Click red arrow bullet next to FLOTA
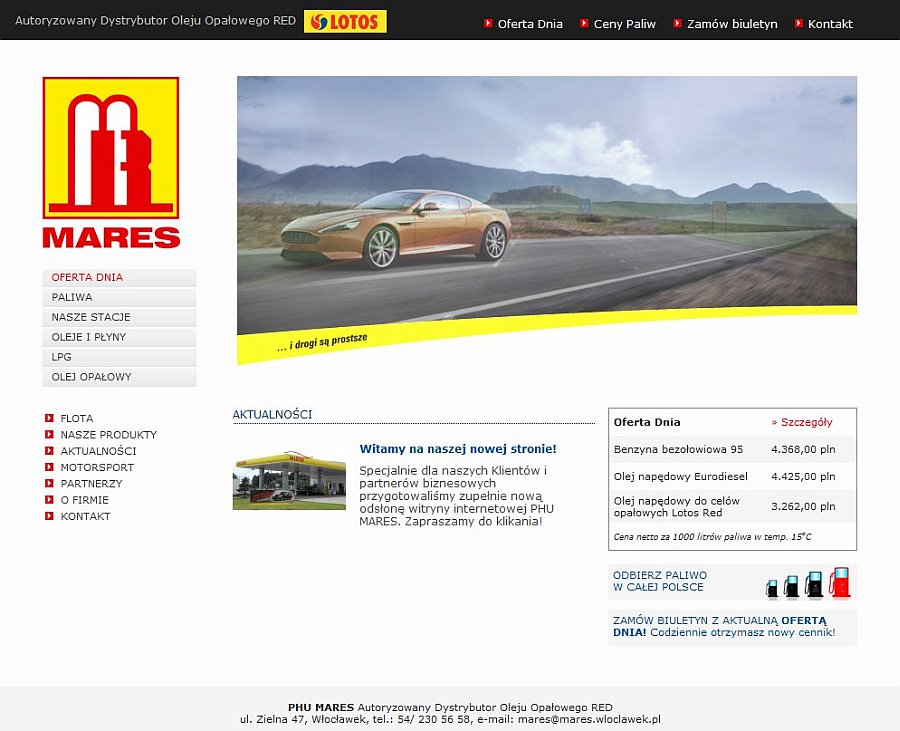Screen dimensions: 900x731 click(49, 418)
